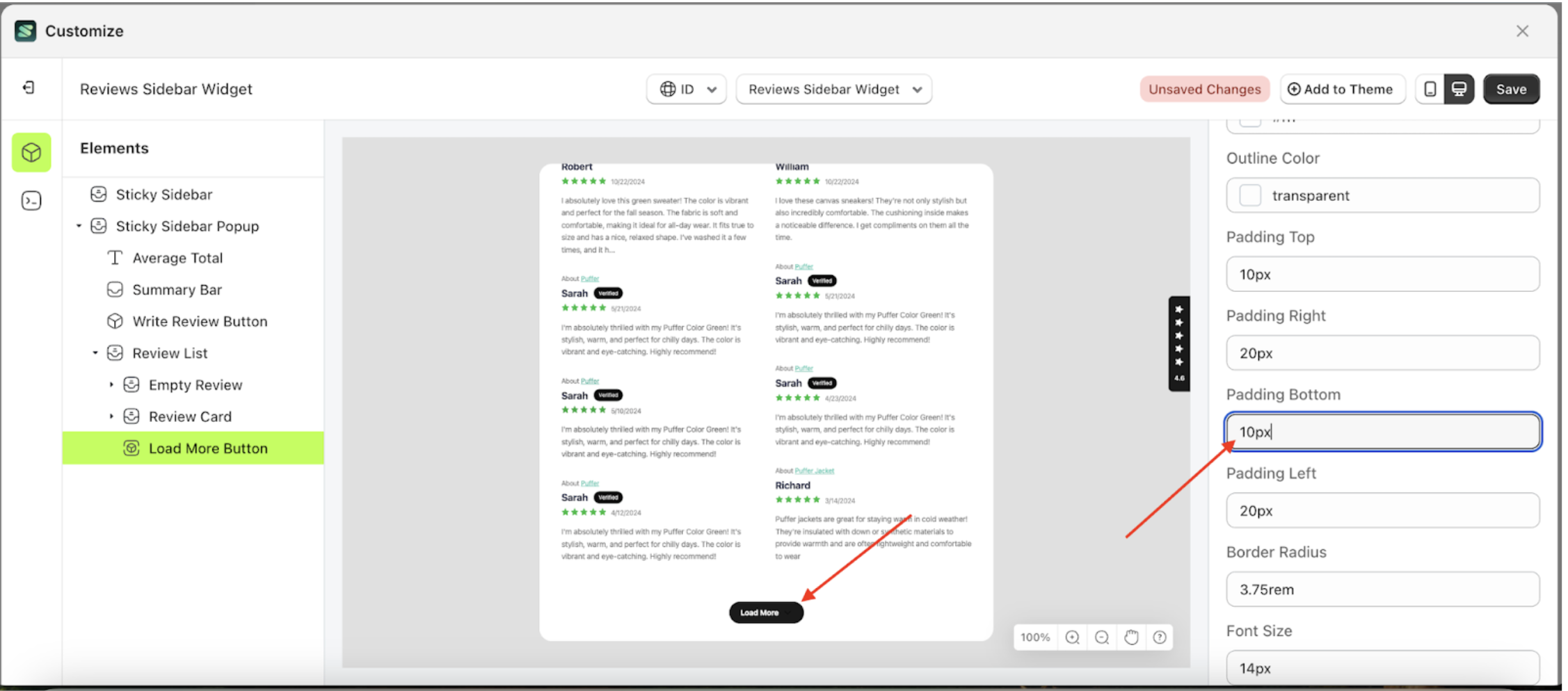Click the Save button
1568x691 pixels.
[1511, 89]
